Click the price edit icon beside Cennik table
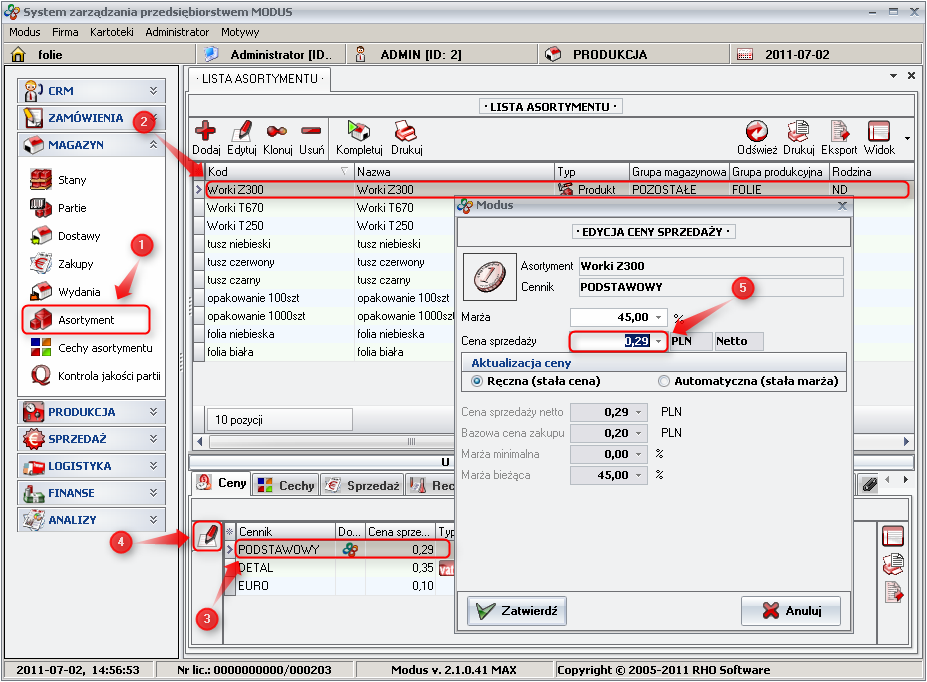The height and width of the screenshot is (682, 927). (208, 538)
